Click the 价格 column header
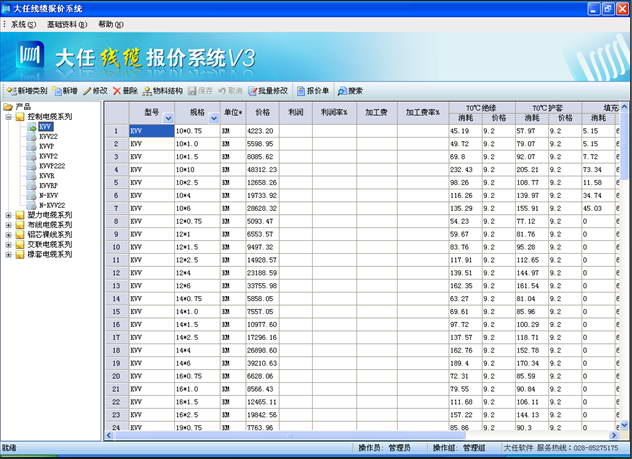This screenshot has height=459, width=632. (x=262, y=113)
